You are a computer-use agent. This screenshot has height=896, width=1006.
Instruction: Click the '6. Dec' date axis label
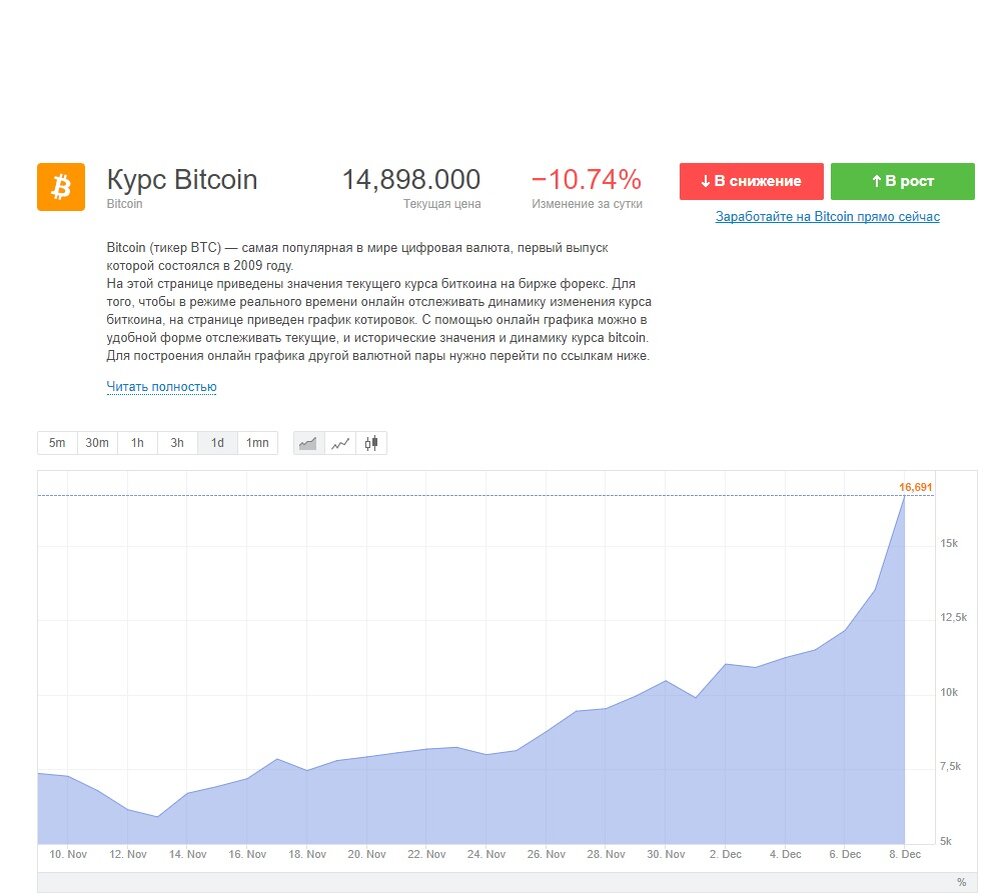click(x=845, y=855)
